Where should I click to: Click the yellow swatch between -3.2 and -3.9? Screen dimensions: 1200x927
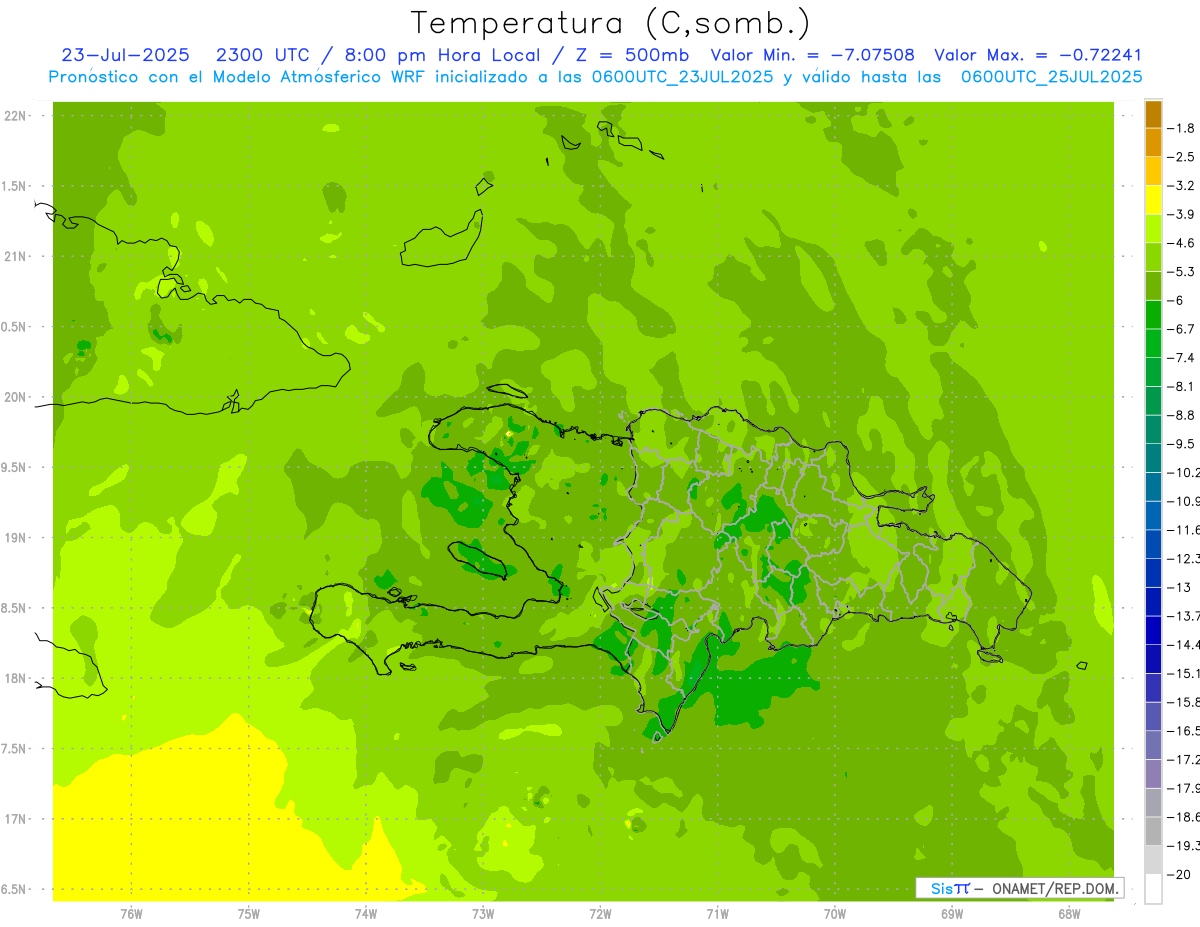click(x=1153, y=200)
